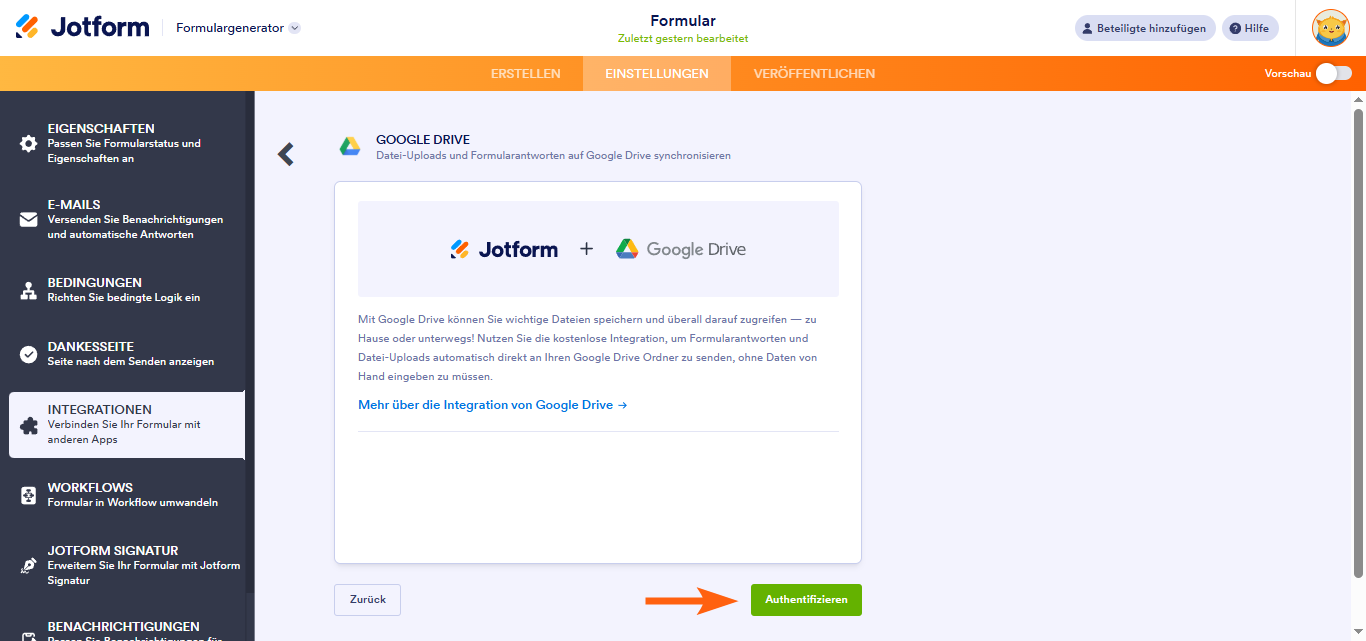Open the Hilfe button

click(x=1250, y=28)
